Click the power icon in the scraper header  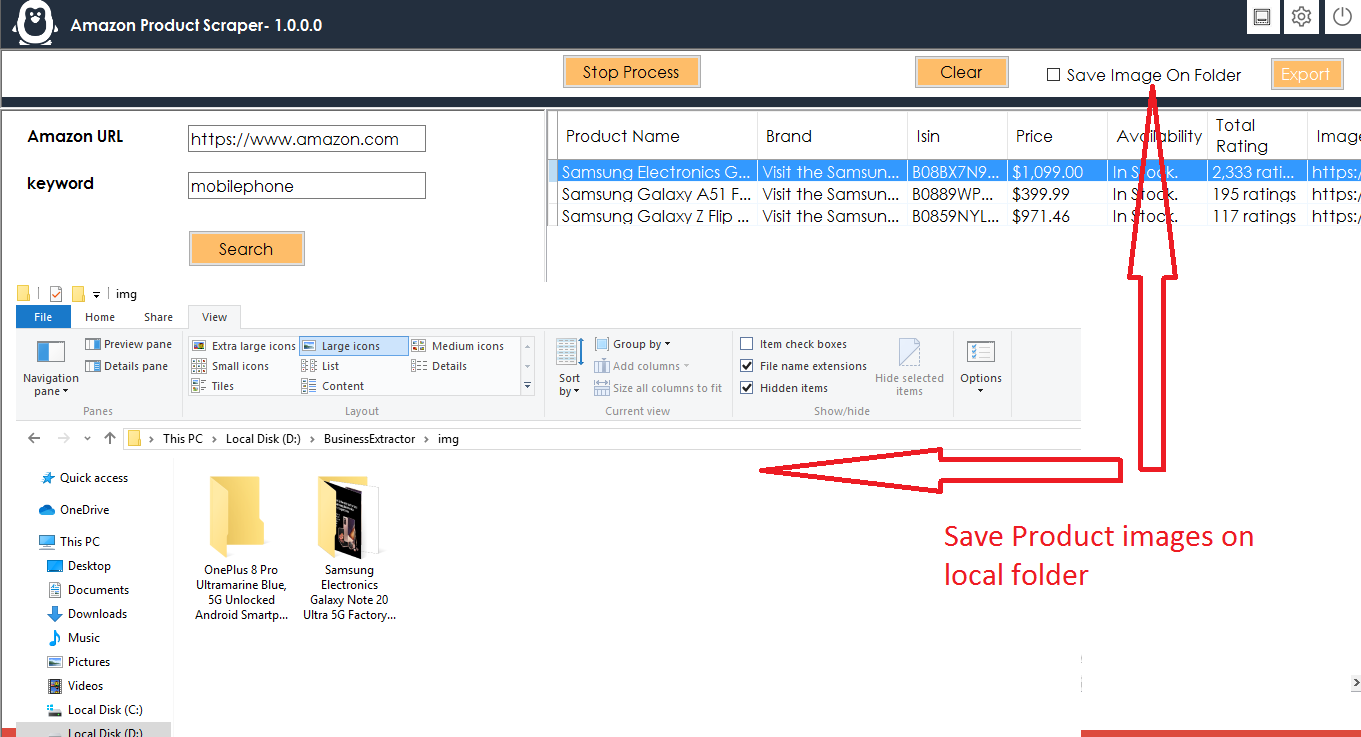point(1342,17)
